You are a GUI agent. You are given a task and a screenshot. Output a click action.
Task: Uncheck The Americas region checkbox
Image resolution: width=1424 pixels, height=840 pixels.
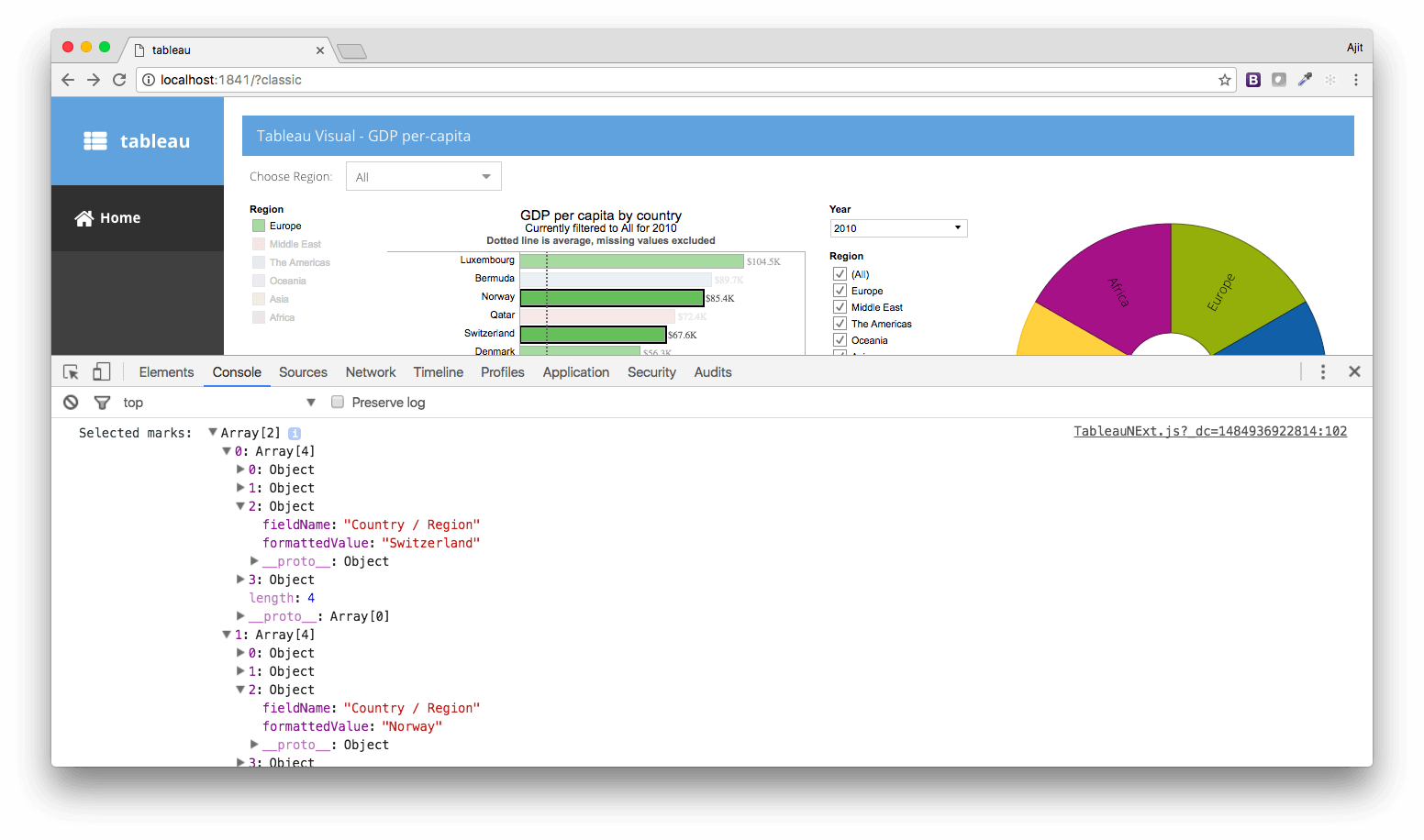(x=840, y=324)
